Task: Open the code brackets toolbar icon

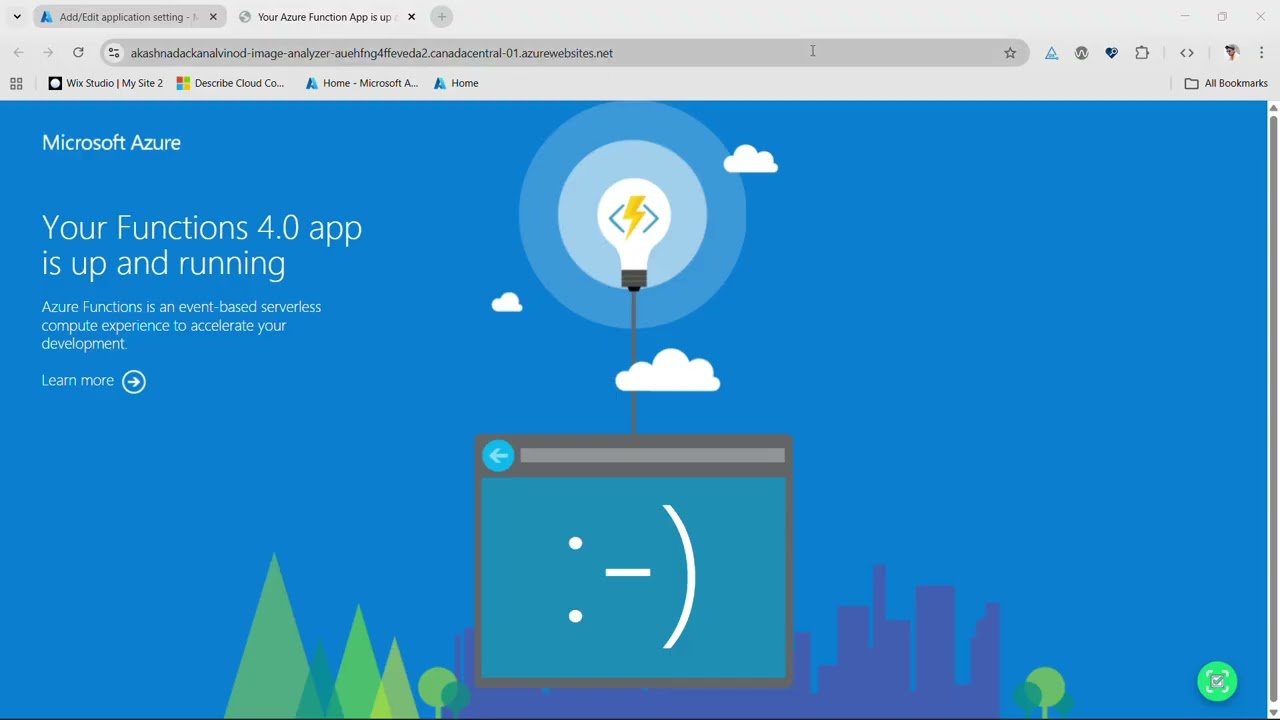Action: point(1187,53)
